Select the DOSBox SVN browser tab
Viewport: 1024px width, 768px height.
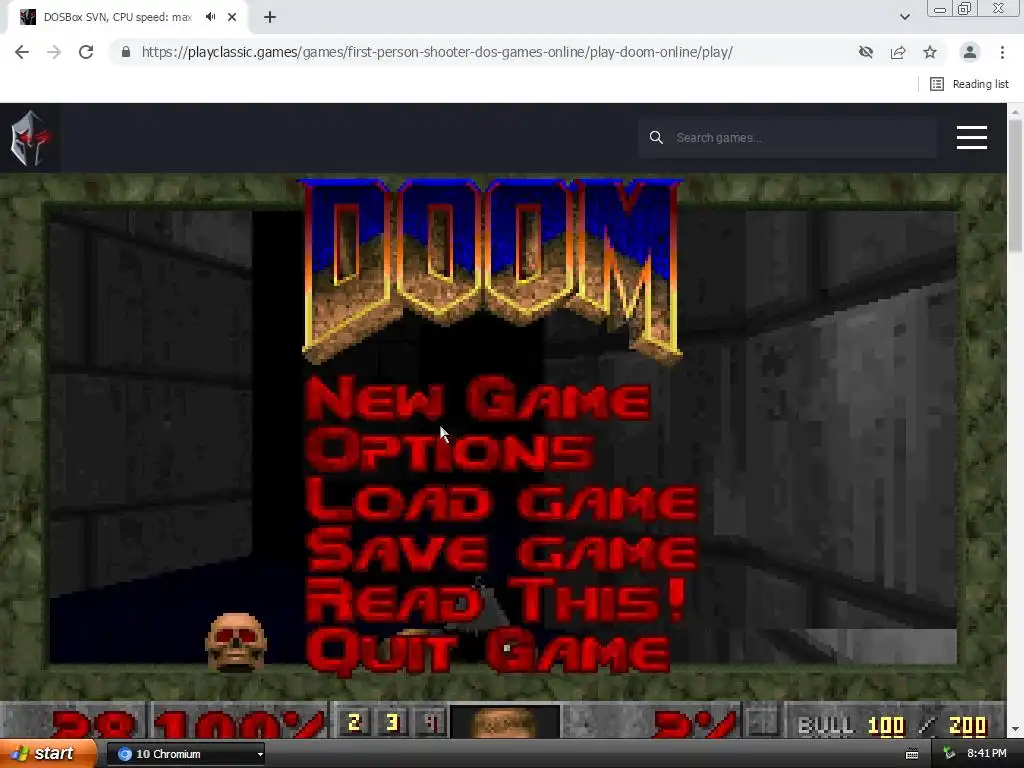[118, 17]
